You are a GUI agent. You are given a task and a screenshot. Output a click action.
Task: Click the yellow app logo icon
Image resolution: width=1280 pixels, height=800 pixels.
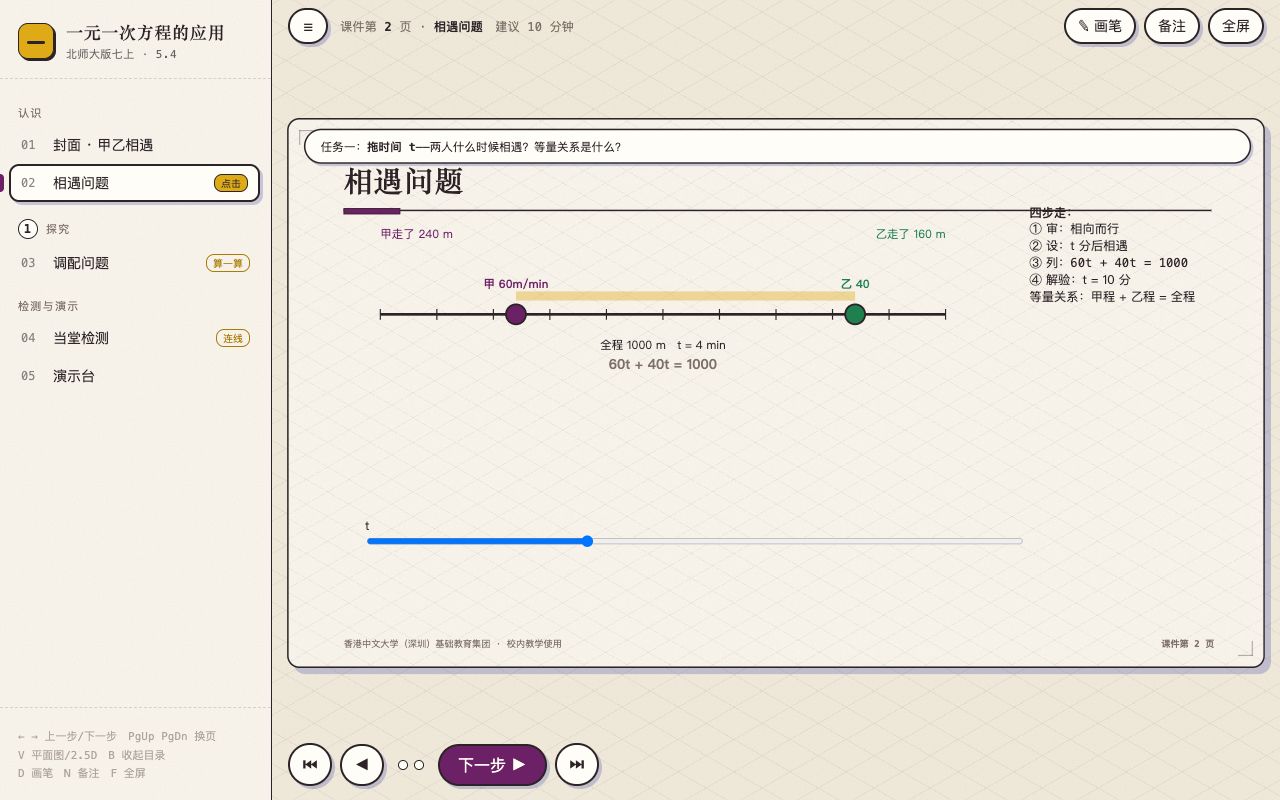[x=36, y=42]
